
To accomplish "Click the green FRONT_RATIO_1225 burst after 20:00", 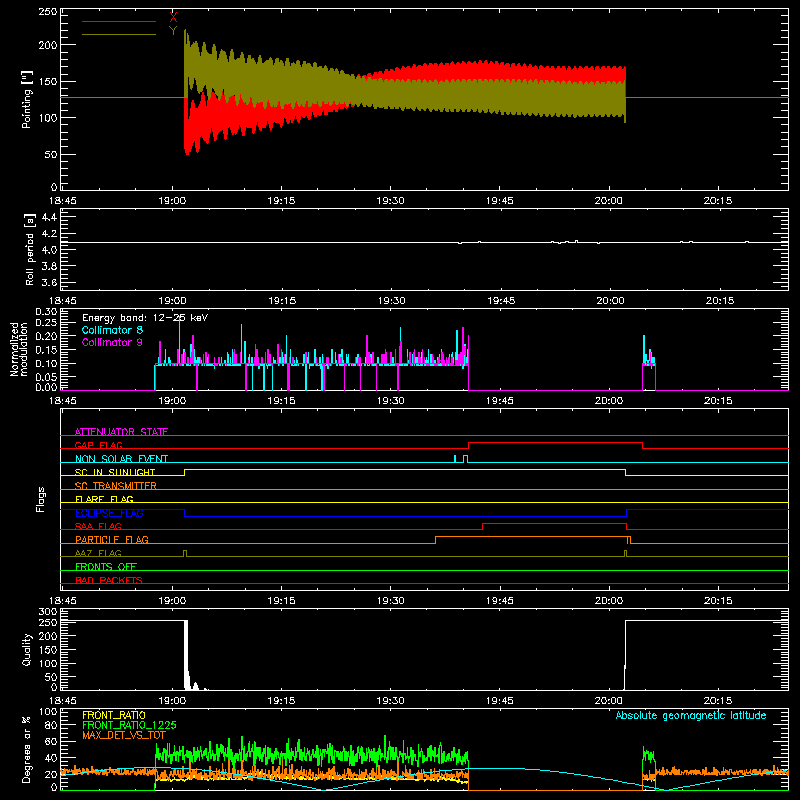I will pyautogui.click(x=648, y=768).
